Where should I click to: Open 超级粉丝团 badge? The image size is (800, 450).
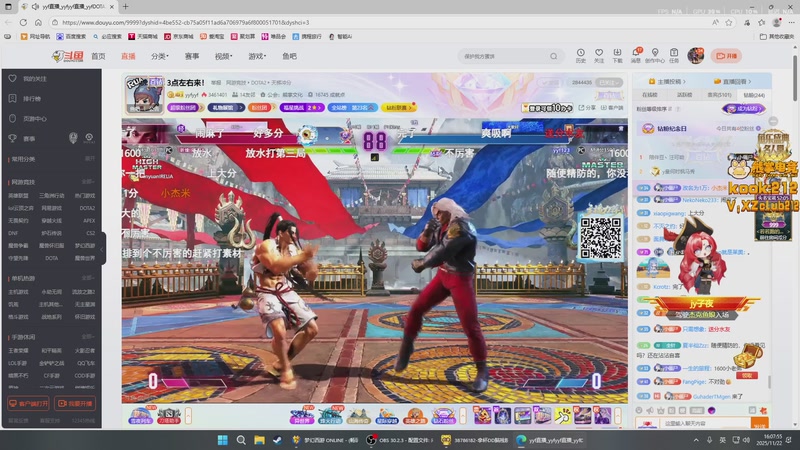[x=186, y=108]
